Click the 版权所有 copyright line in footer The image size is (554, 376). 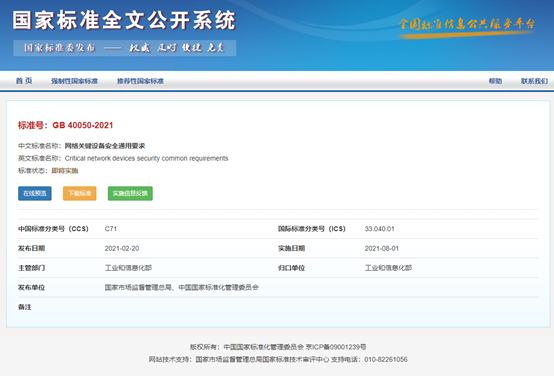point(278,347)
